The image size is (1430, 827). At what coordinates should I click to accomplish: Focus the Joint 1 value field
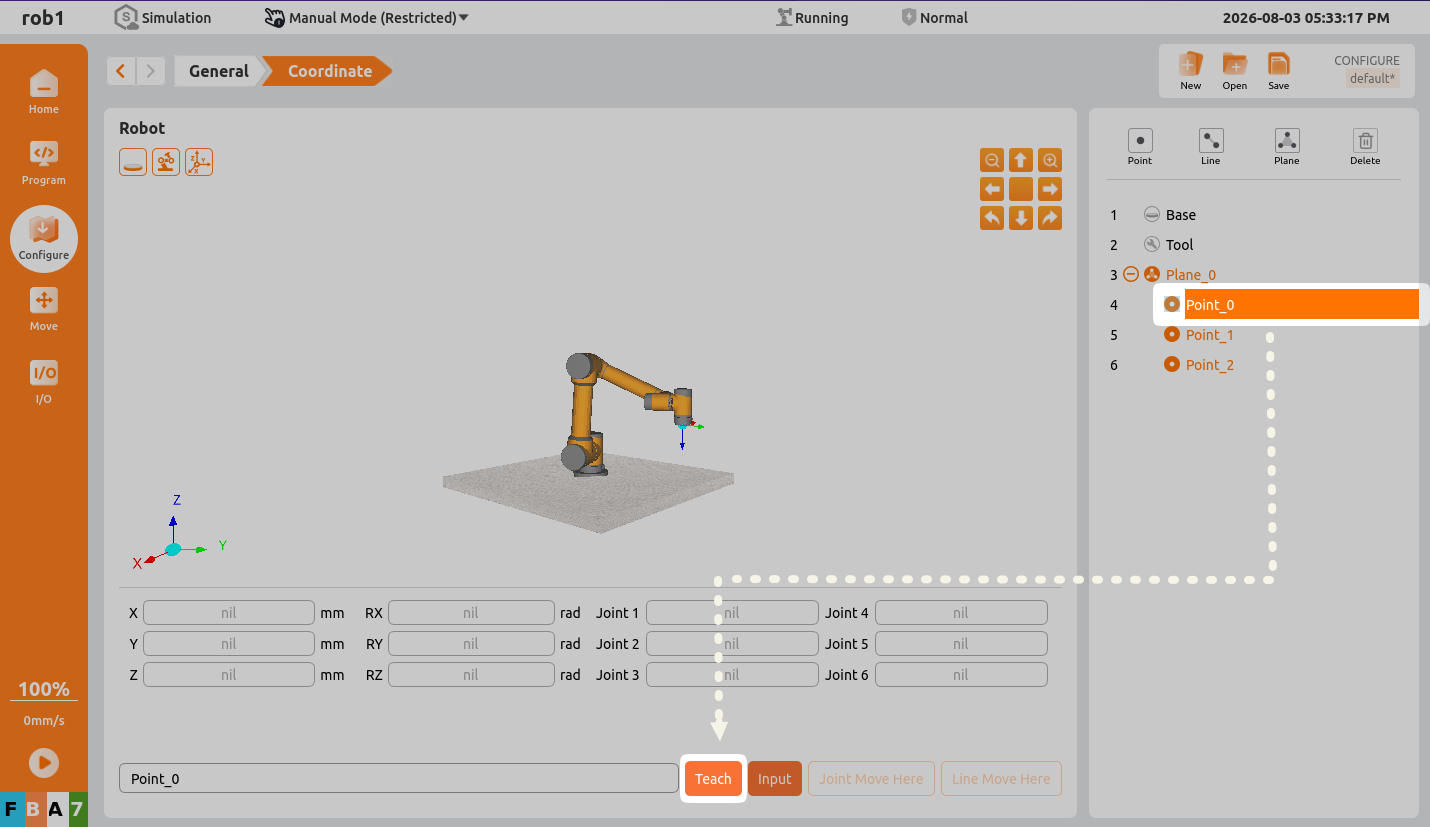coord(732,613)
